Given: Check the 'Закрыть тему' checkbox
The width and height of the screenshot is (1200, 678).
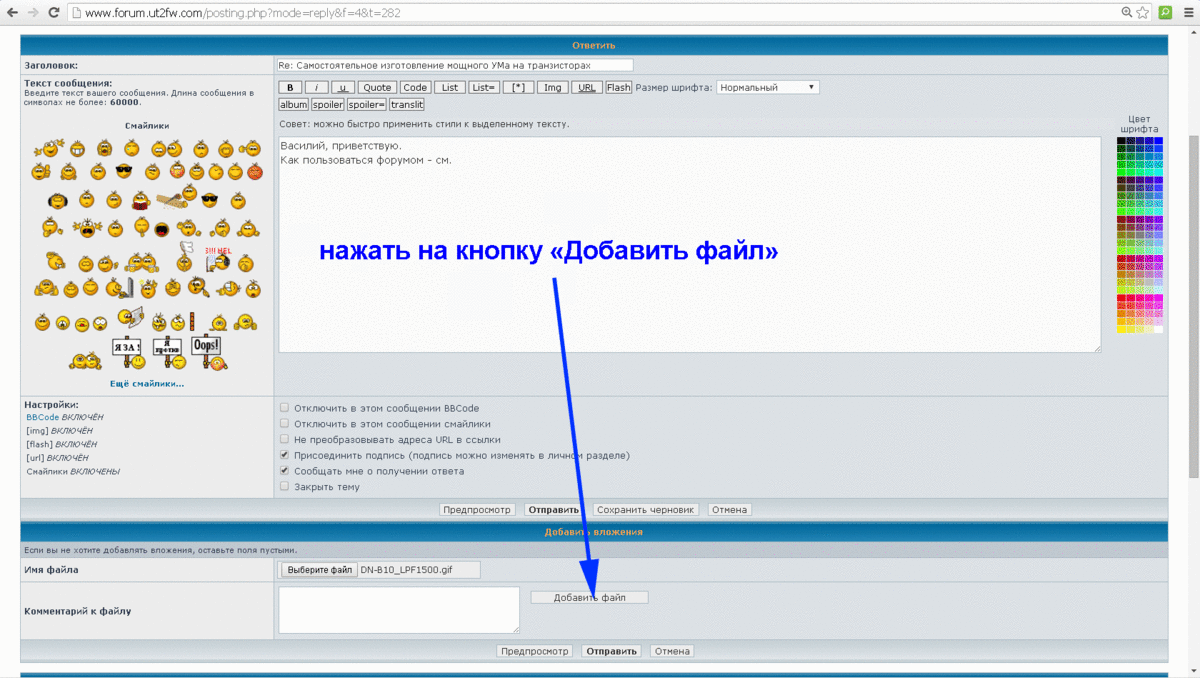Looking at the screenshot, I should click(x=285, y=487).
